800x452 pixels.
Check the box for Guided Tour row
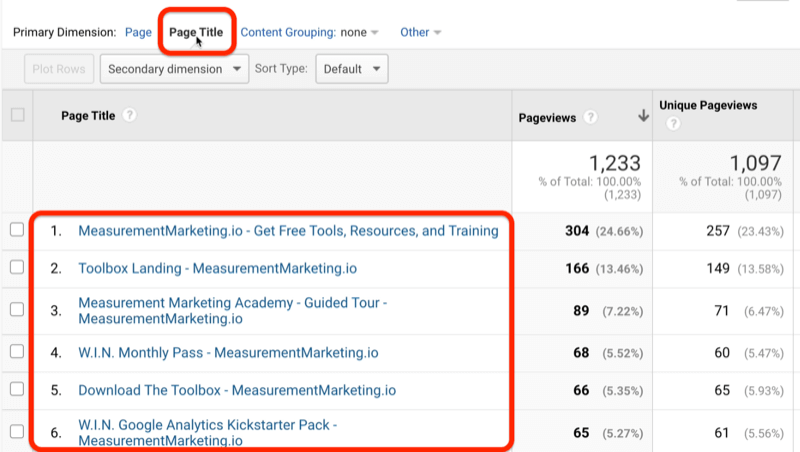pos(17,309)
